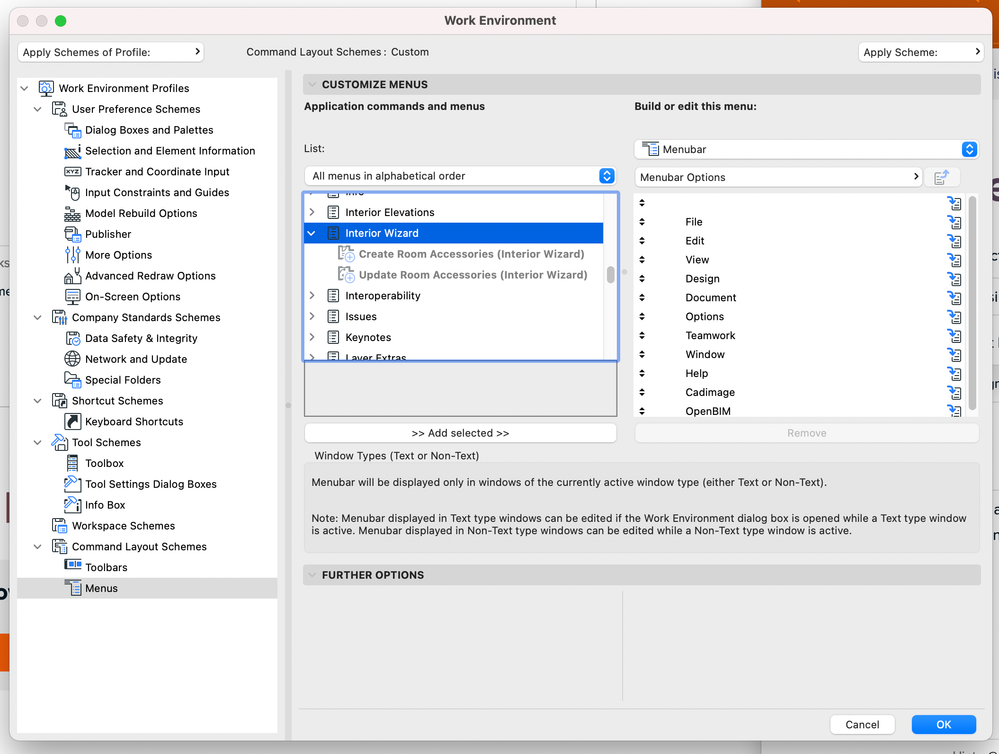
Task: Expand the Interior Elevations menu entry
Action: [312, 212]
